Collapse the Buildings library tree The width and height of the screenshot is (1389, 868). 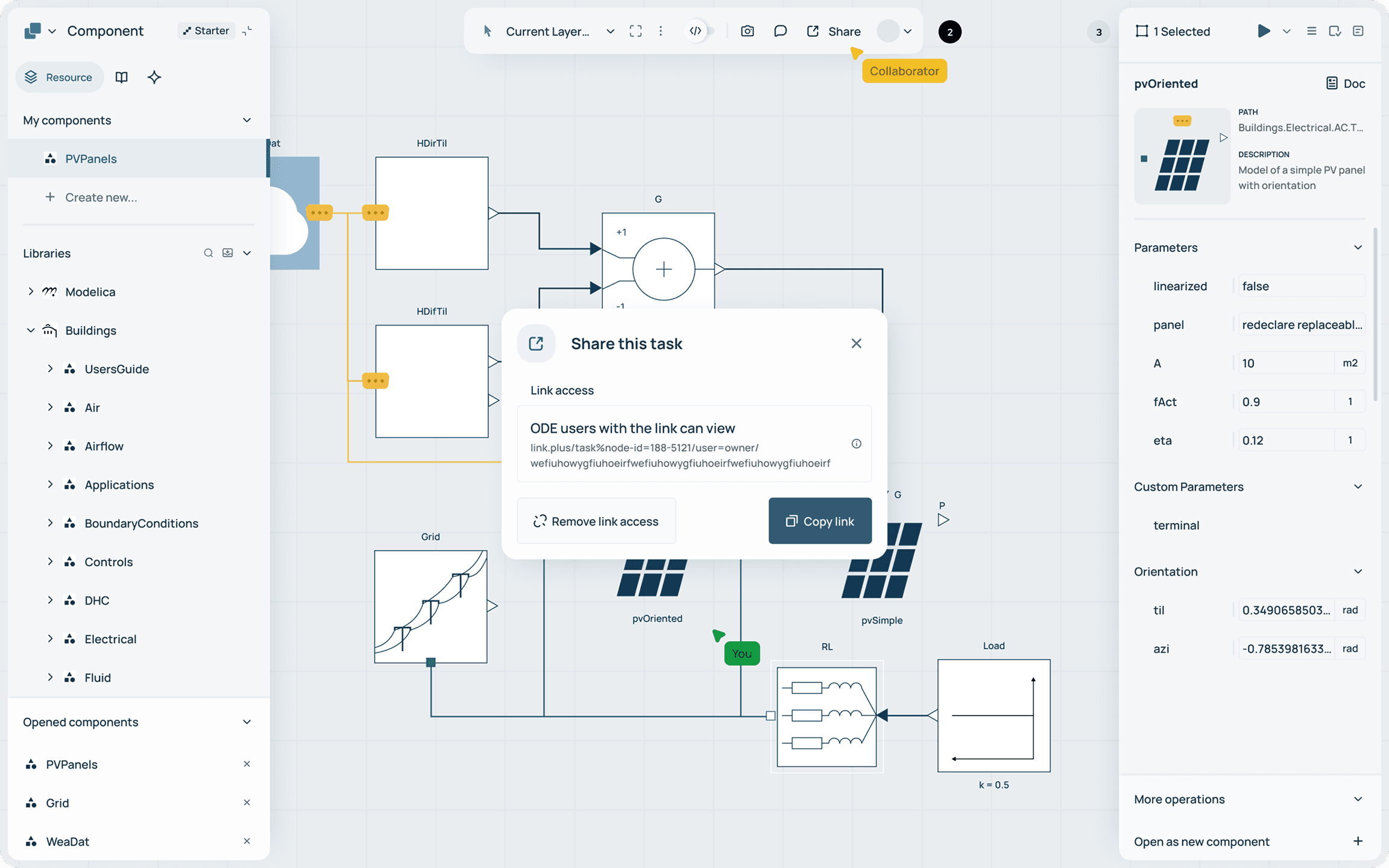(x=31, y=330)
